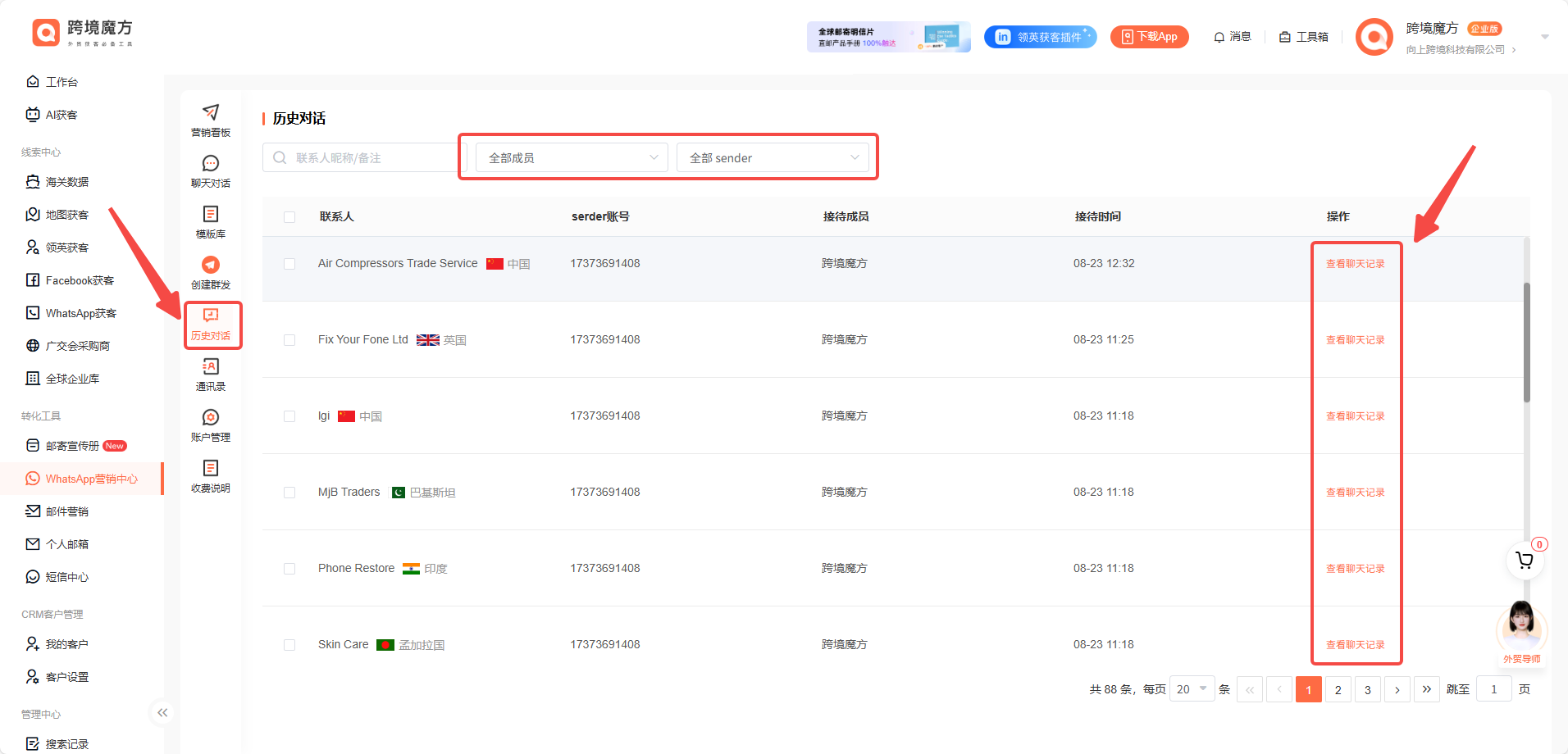View chat record for MjB Traders
Viewport: 1568px width, 754px height.
(x=1355, y=493)
